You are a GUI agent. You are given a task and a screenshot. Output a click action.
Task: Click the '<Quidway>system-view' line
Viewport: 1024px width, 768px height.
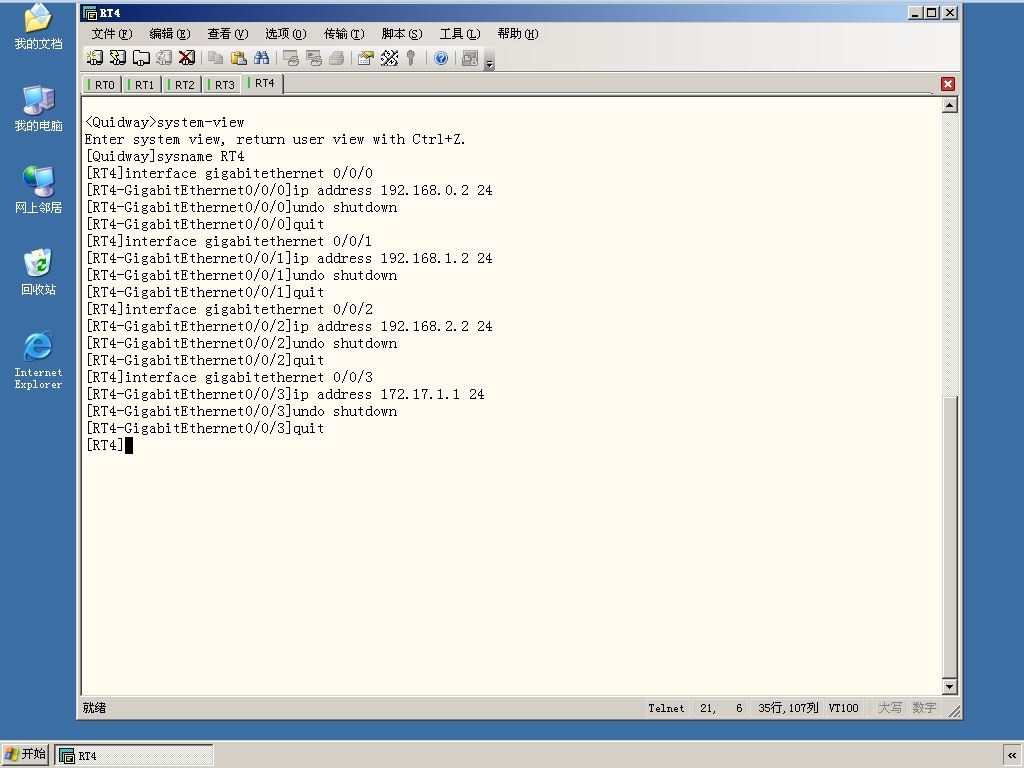click(x=165, y=123)
